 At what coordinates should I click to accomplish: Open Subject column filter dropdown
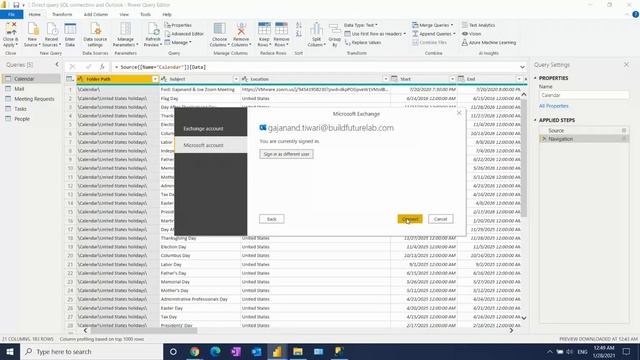coord(236,79)
